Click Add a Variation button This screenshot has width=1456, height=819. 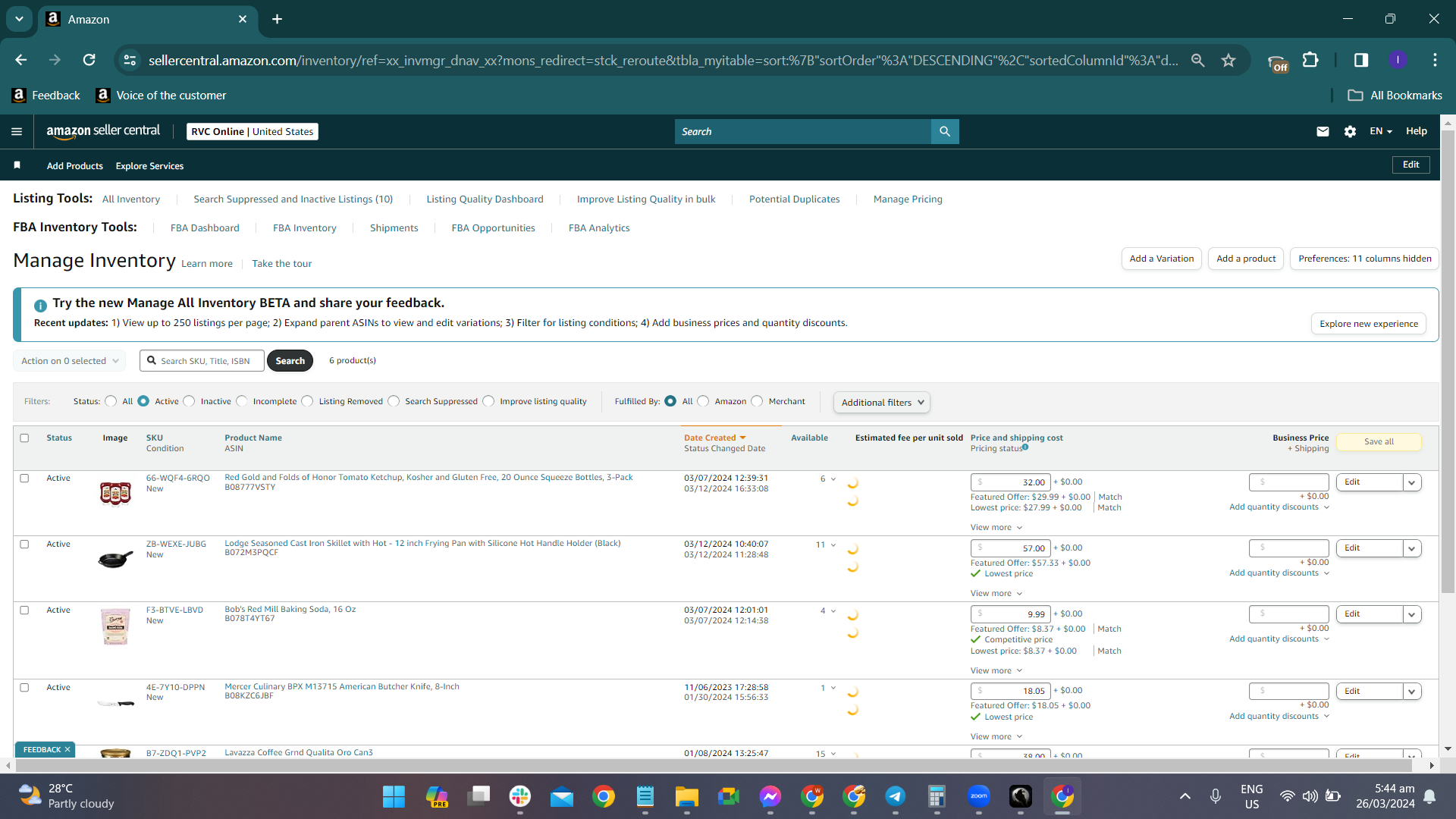[x=1162, y=259]
